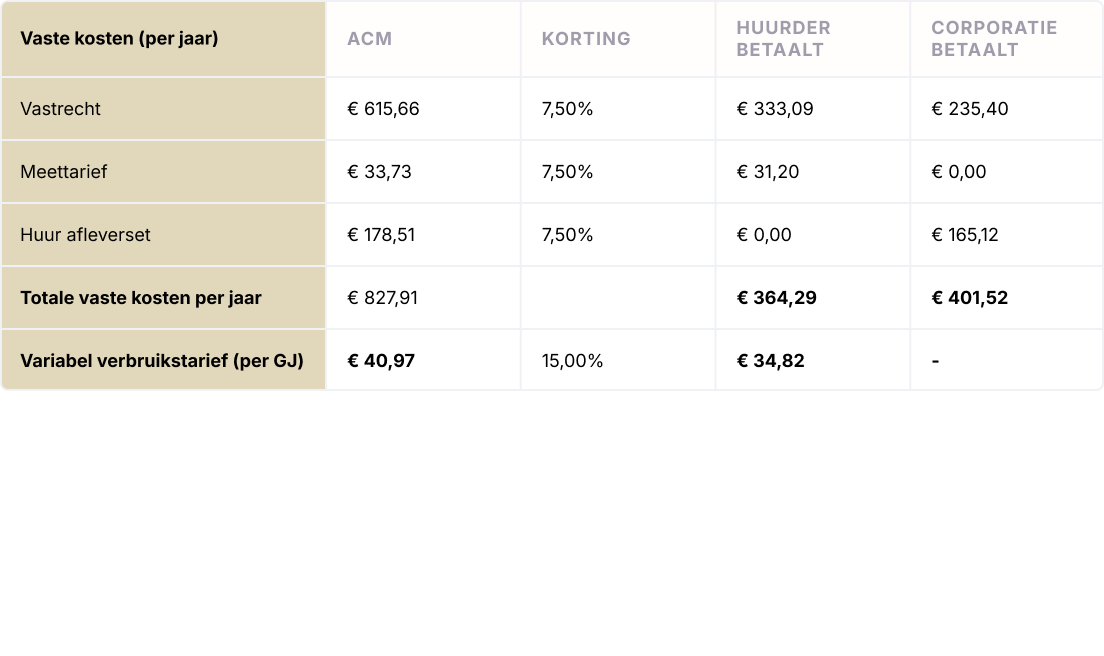Select the bold € 364,29 total
Viewport: 1104px width, 656px height.
(776, 298)
